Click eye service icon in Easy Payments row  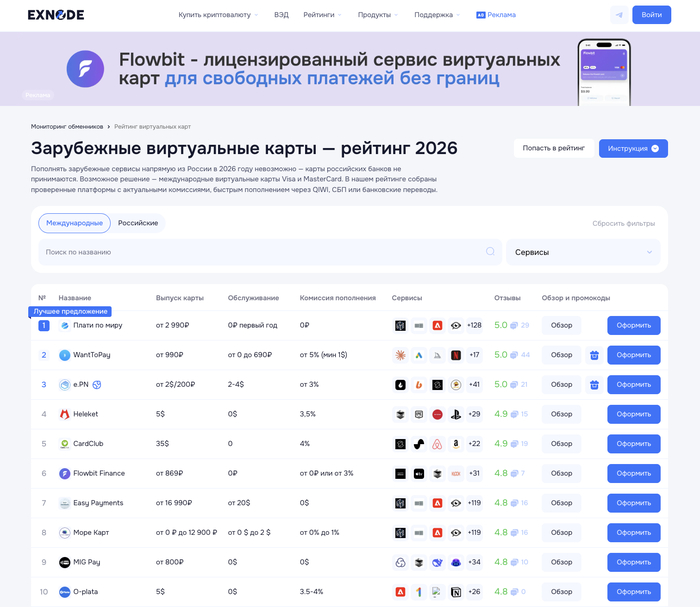coord(456,503)
